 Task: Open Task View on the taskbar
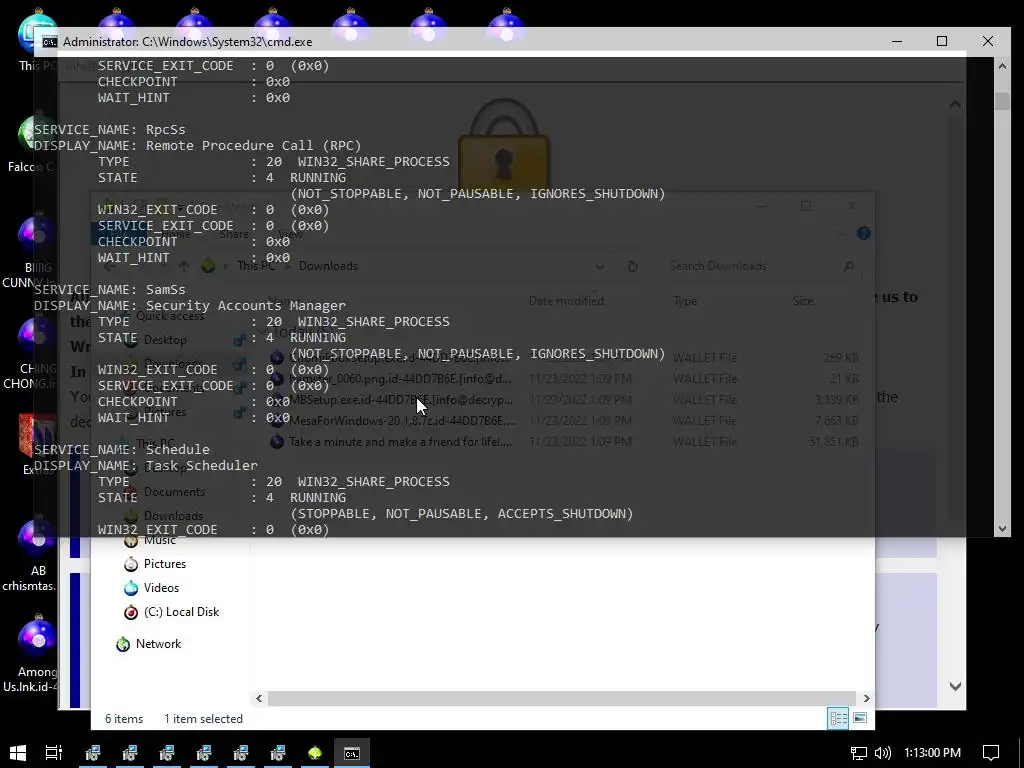click(54, 753)
